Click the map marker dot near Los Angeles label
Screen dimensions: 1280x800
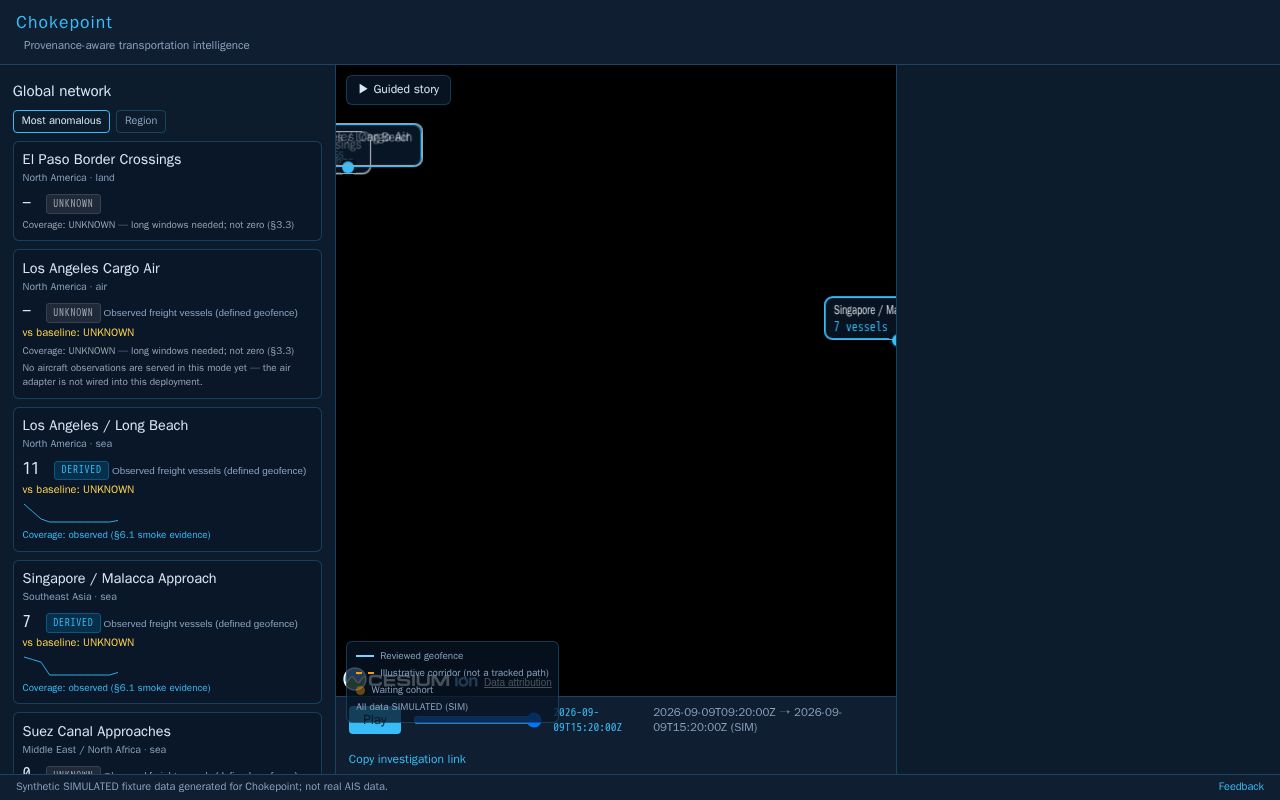tap(348, 167)
